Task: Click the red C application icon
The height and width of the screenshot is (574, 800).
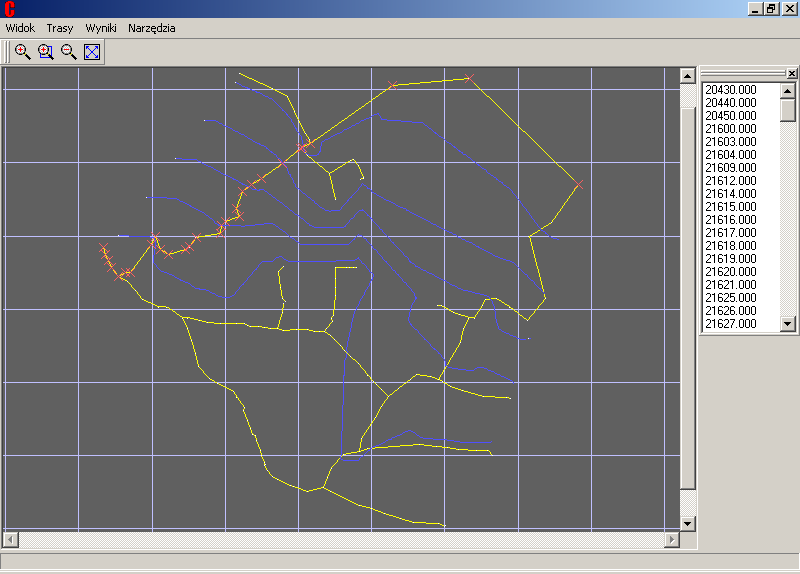Action: (9, 9)
